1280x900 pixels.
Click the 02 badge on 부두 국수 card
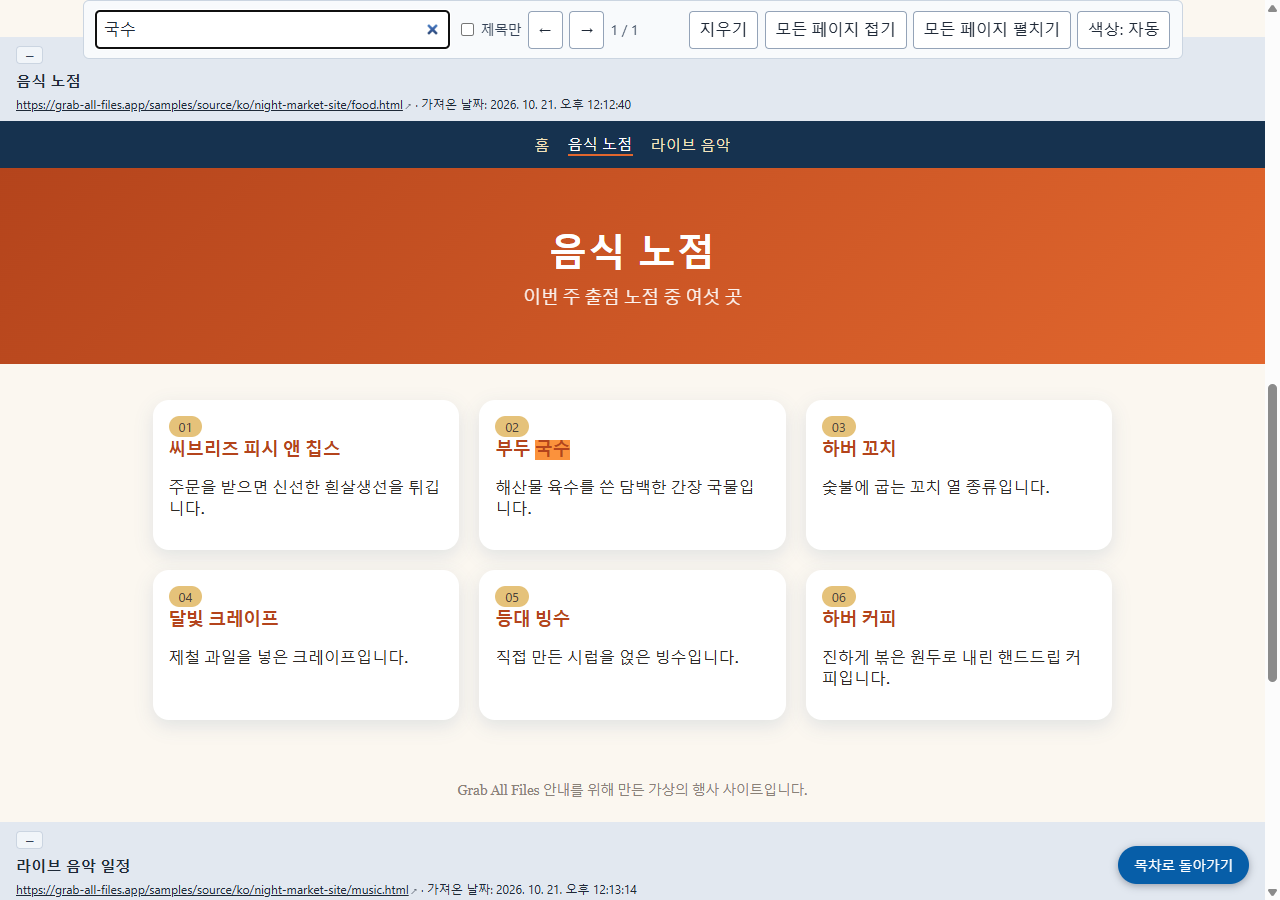(x=512, y=427)
